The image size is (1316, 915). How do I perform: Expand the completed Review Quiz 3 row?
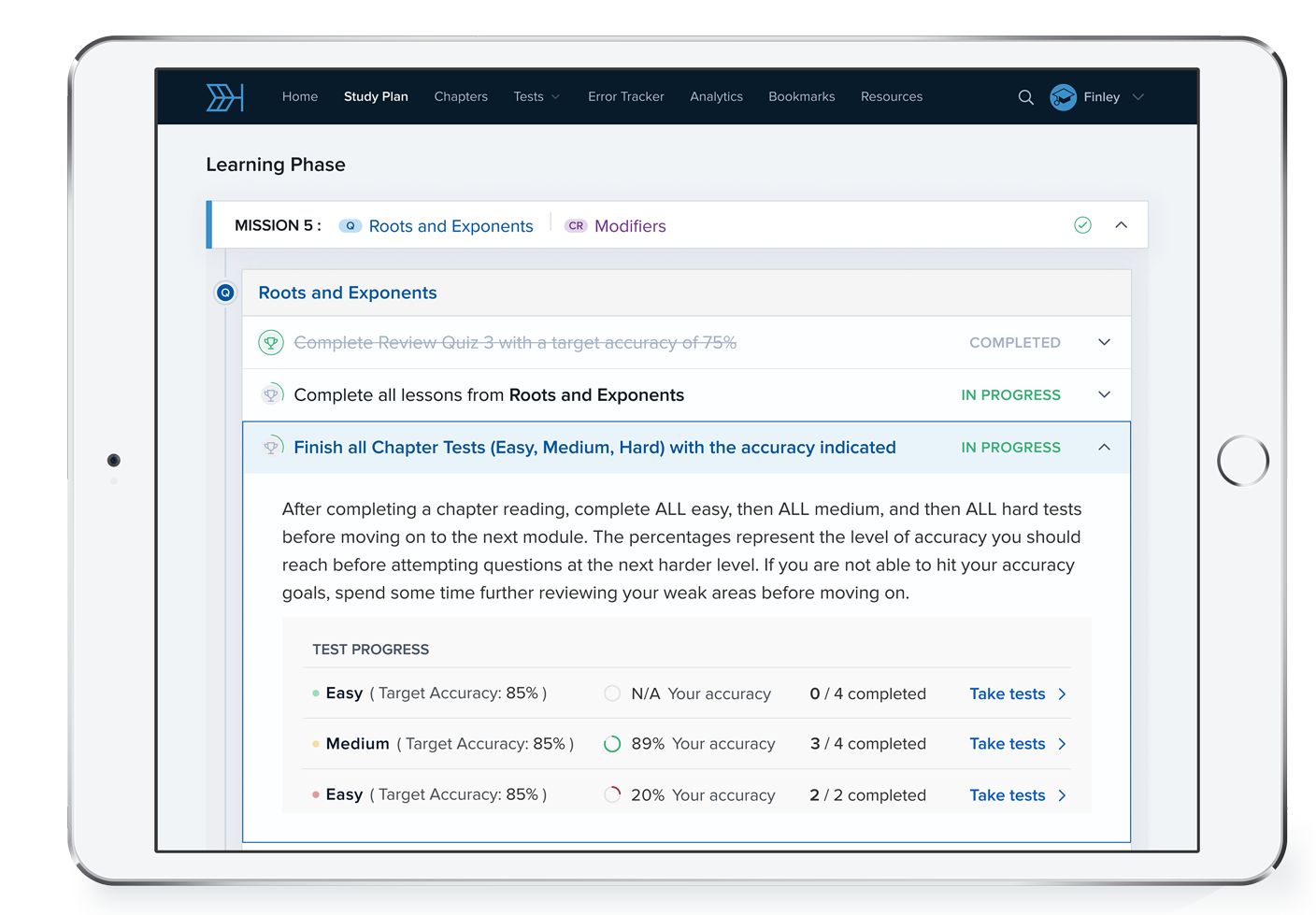(1104, 342)
